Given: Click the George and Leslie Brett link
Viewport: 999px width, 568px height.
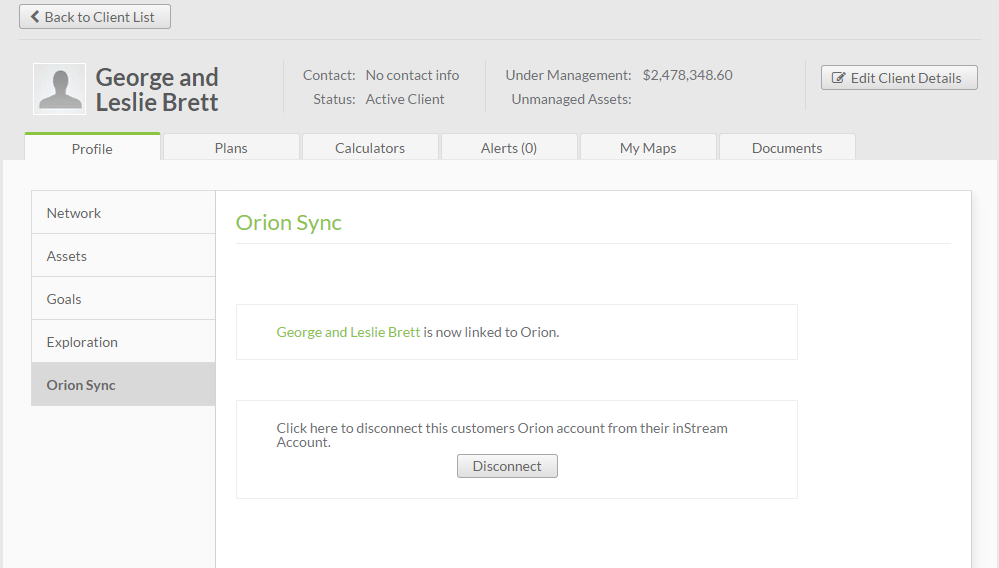Looking at the screenshot, I should pyautogui.click(x=348, y=332).
